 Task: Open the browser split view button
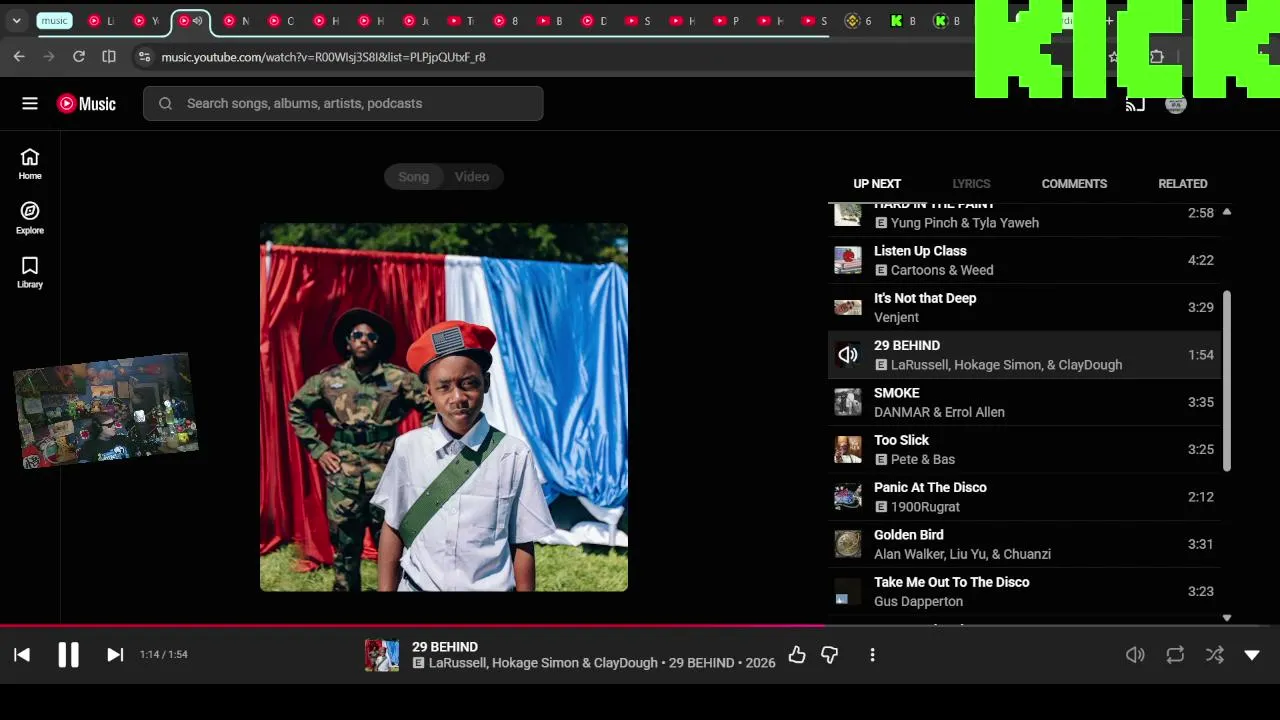[x=109, y=57]
